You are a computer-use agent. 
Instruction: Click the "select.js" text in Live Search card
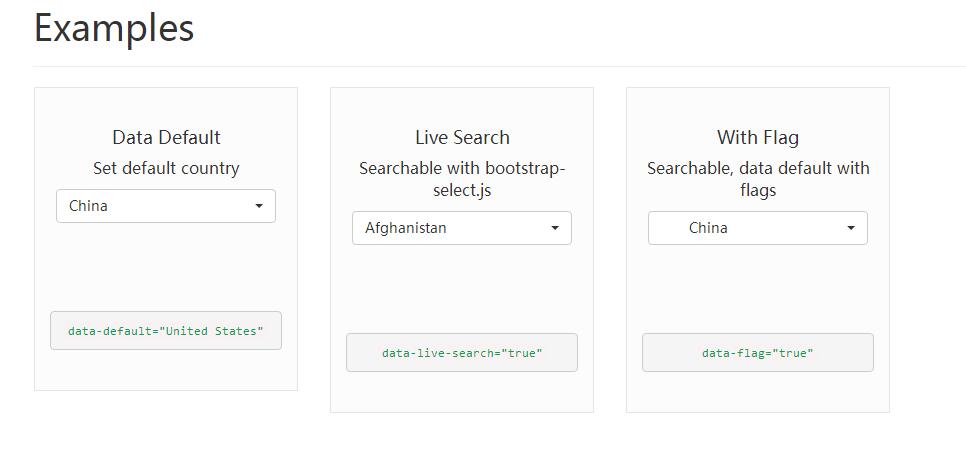[x=462, y=190]
